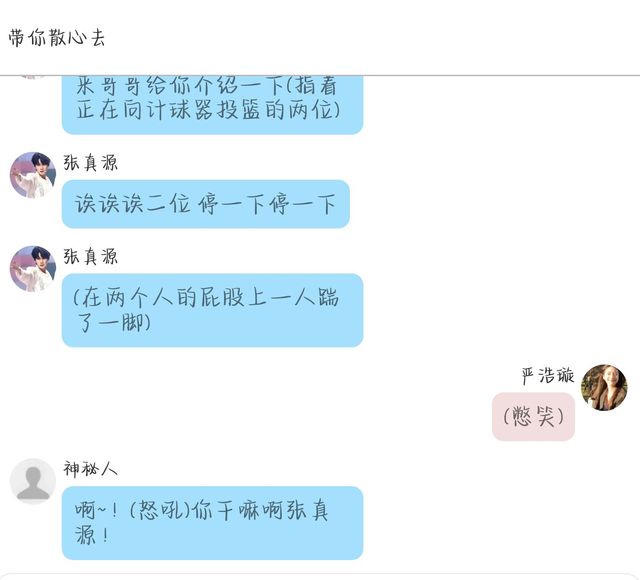The image size is (640, 580).
Task: Click the 张真源 name above the 踹了一脚 bubble
Action: 91,257
